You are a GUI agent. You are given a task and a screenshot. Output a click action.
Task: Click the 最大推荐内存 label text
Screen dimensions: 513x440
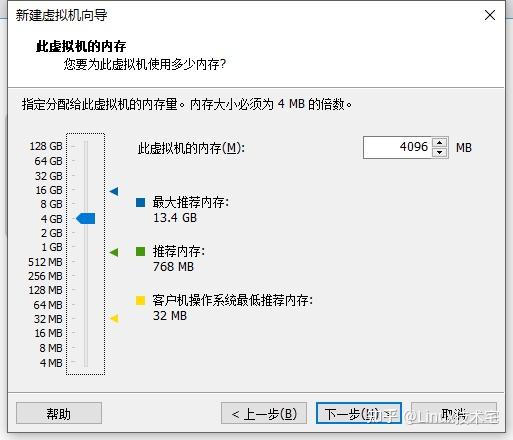point(191,202)
